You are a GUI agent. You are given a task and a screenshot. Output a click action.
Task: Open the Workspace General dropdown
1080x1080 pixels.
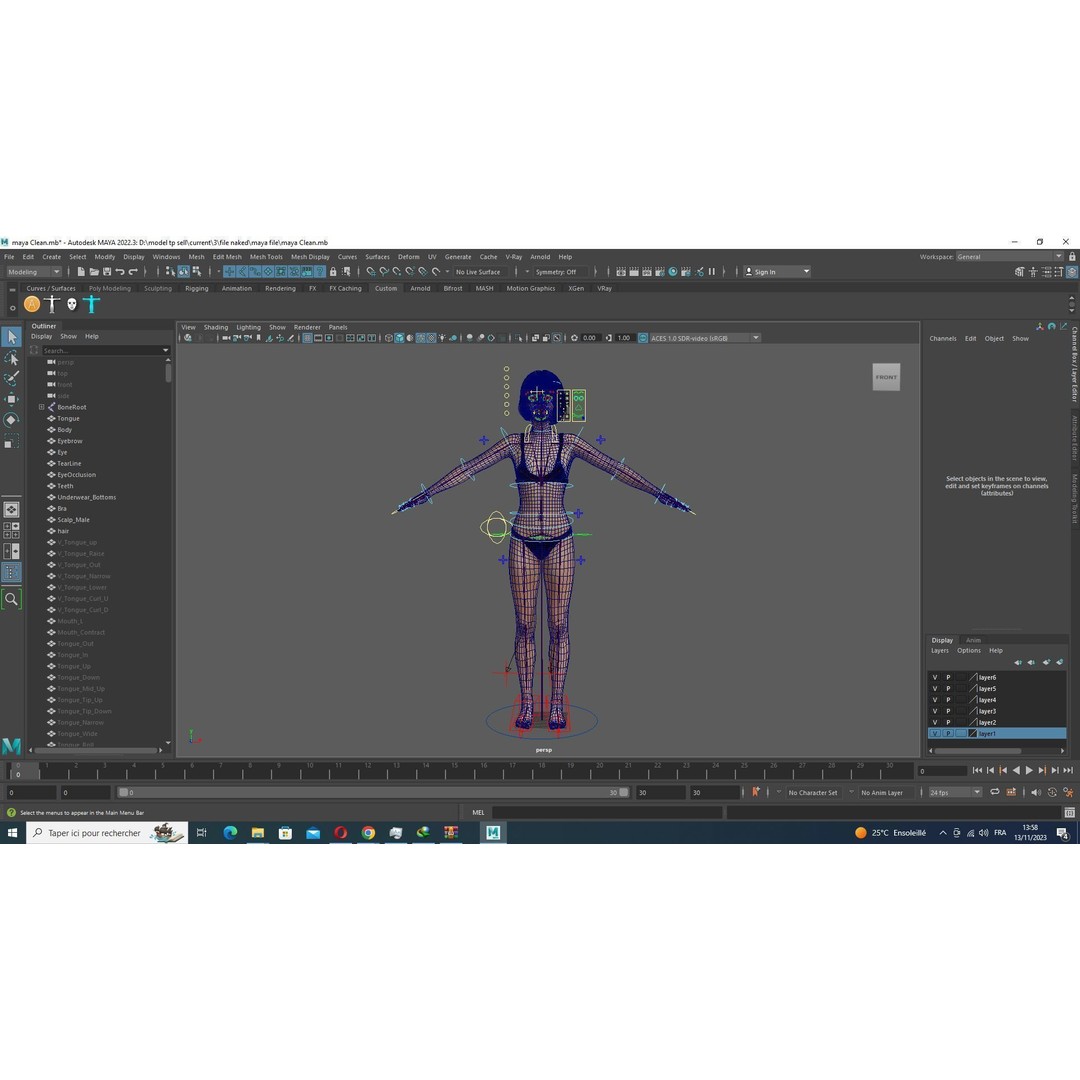[x=1010, y=256]
